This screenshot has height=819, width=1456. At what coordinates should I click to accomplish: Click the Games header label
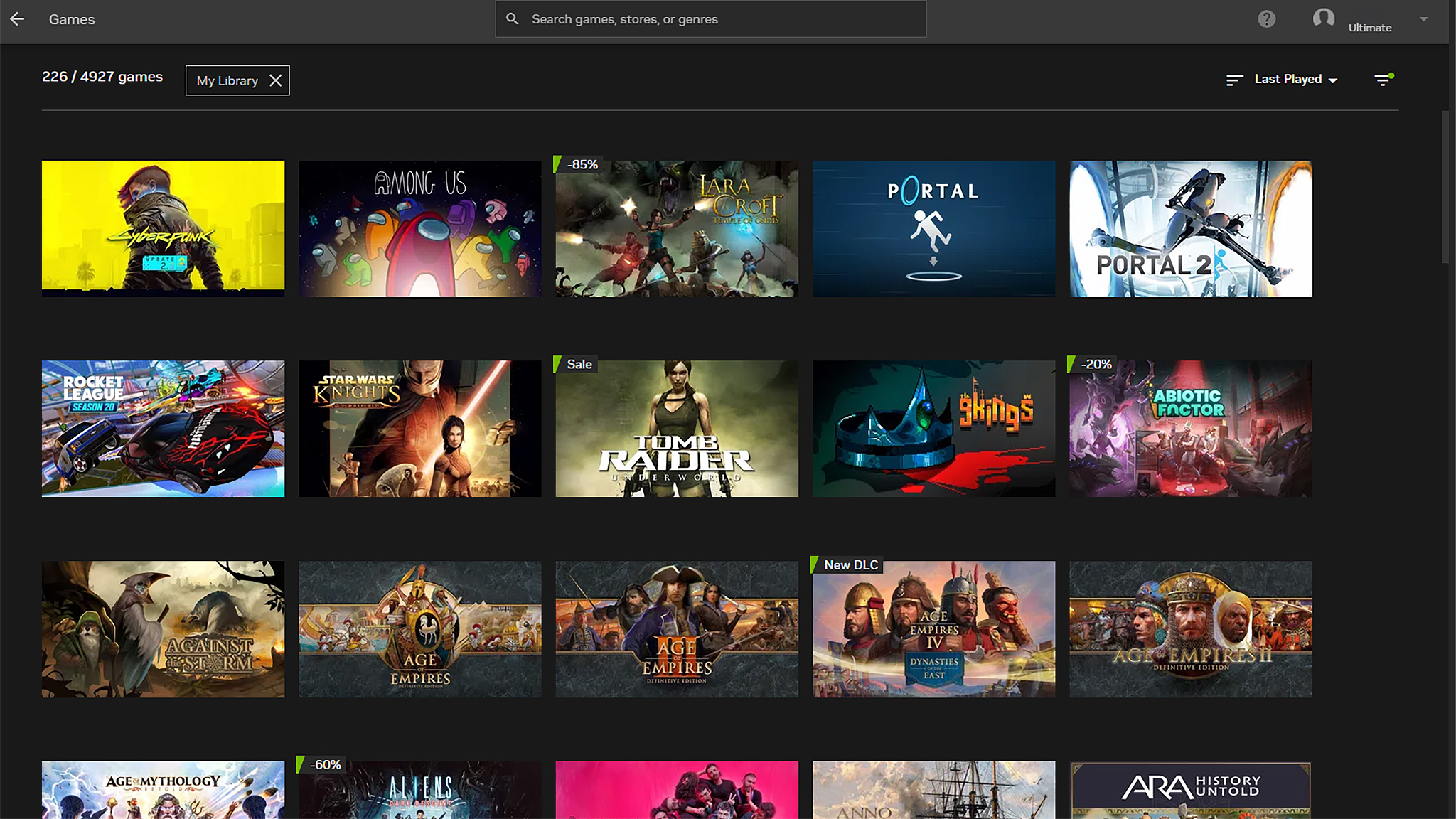[71, 19]
